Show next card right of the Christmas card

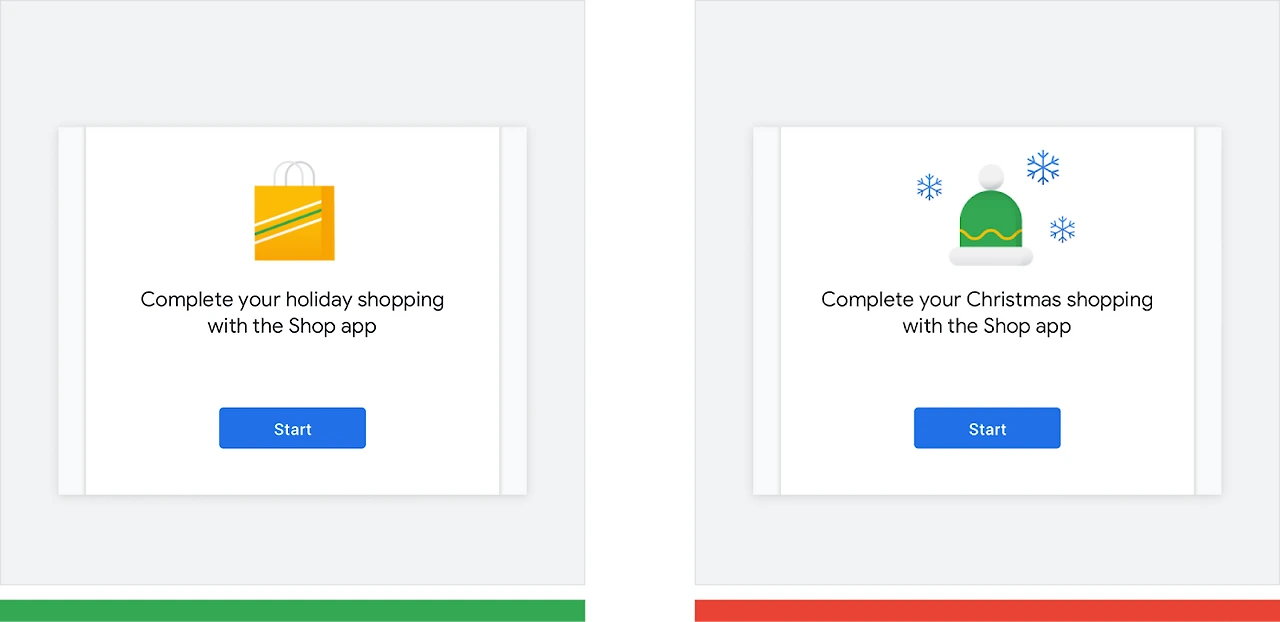click(1208, 311)
